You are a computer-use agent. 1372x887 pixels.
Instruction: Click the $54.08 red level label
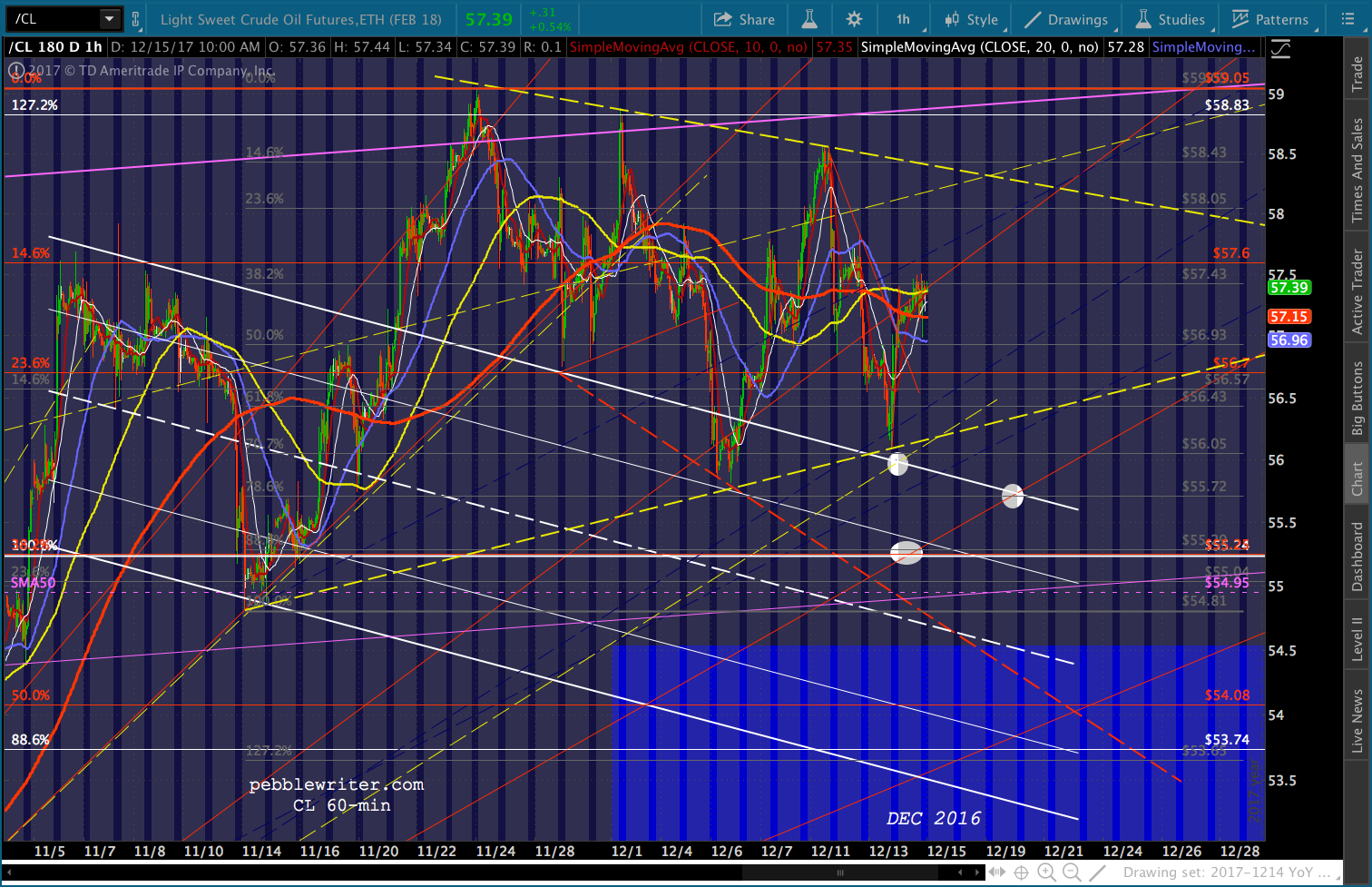1227,695
